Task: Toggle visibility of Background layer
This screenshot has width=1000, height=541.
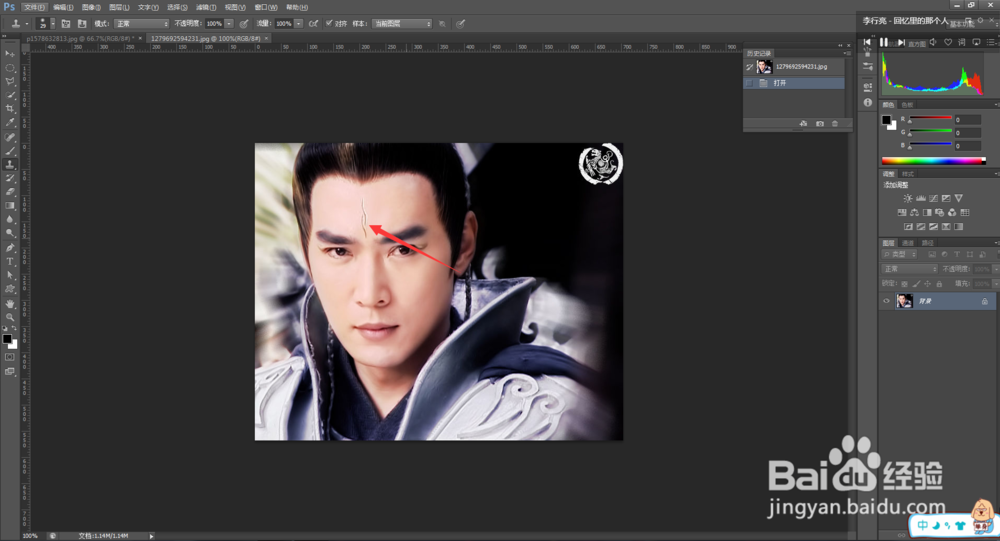Action: click(x=886, y=301)
